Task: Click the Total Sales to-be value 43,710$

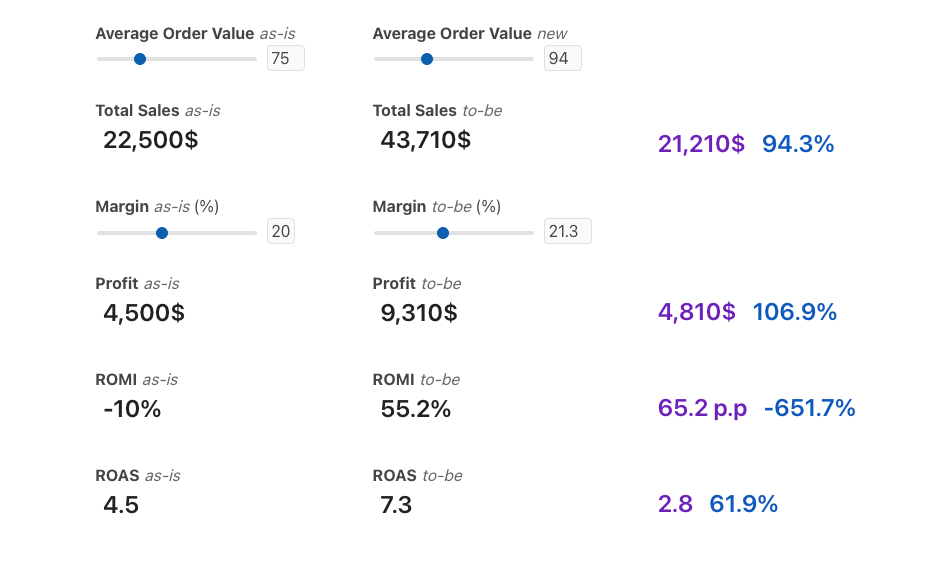Action: pos(425,140)
